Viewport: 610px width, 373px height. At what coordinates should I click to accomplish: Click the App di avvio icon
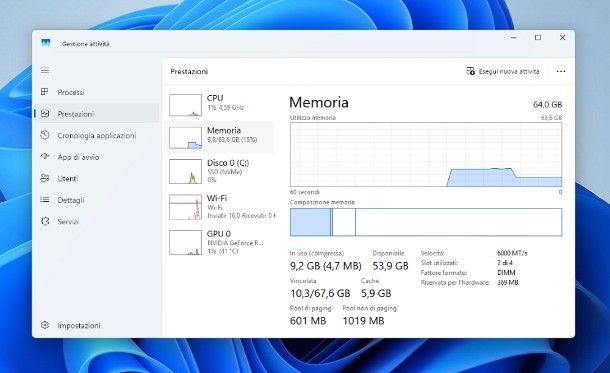(x=45, y=156)
